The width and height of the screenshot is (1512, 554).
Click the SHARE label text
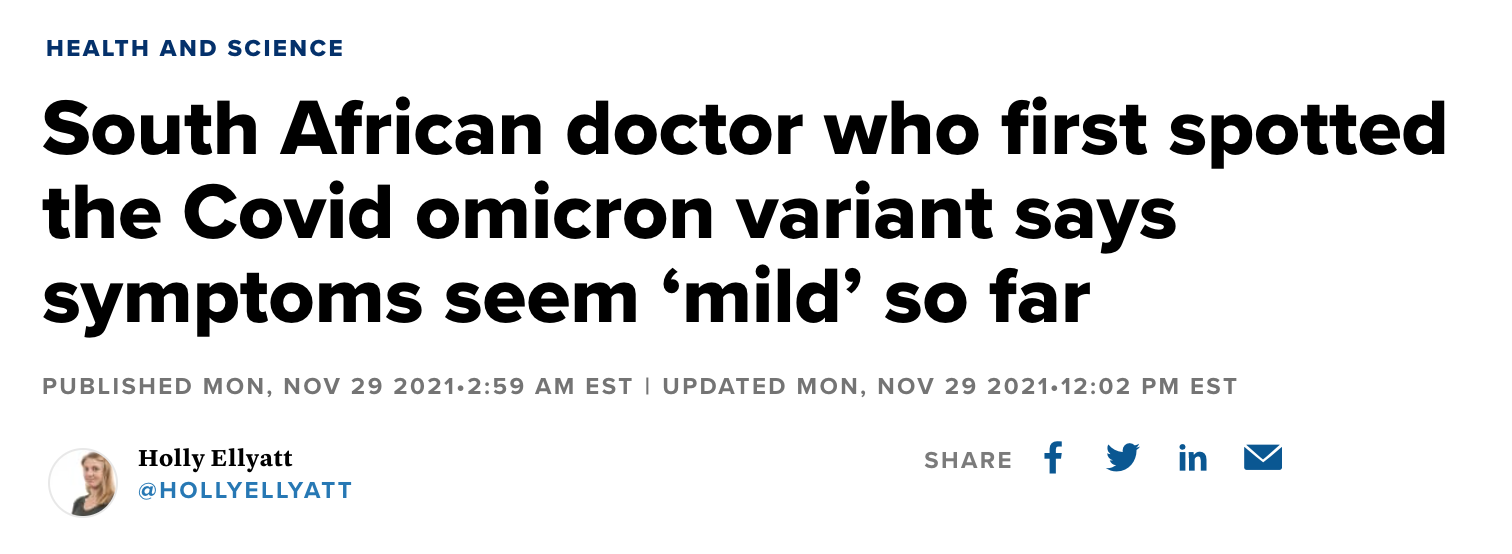(968, 460)
